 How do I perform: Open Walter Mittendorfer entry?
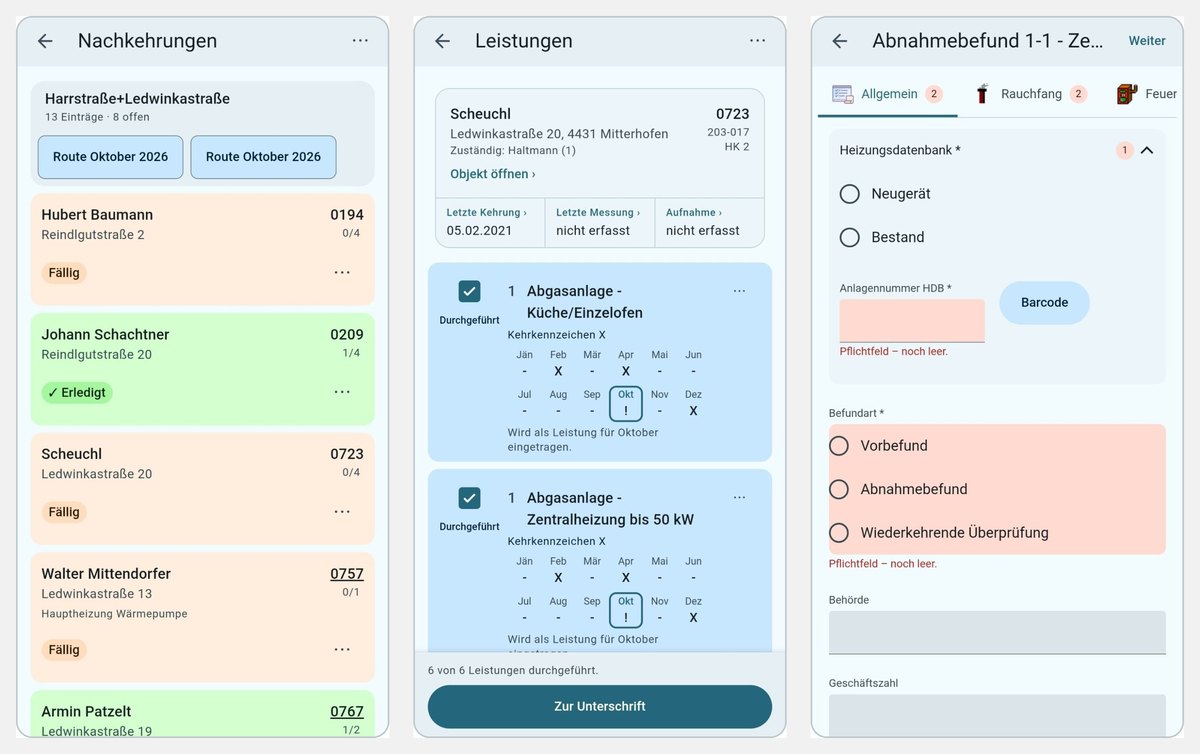click(203, 617)
